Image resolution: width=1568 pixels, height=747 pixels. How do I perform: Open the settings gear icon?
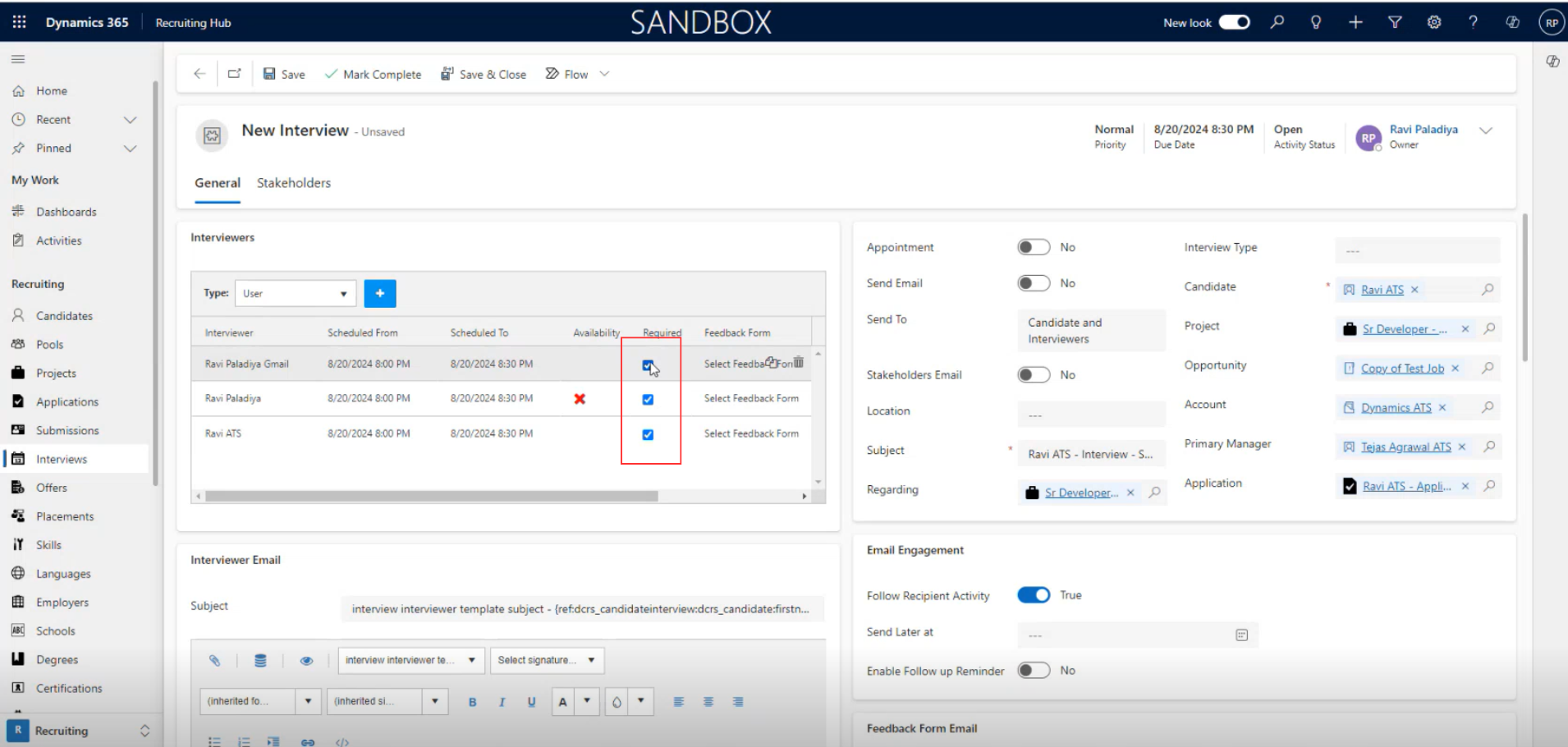click(1434, 22)
